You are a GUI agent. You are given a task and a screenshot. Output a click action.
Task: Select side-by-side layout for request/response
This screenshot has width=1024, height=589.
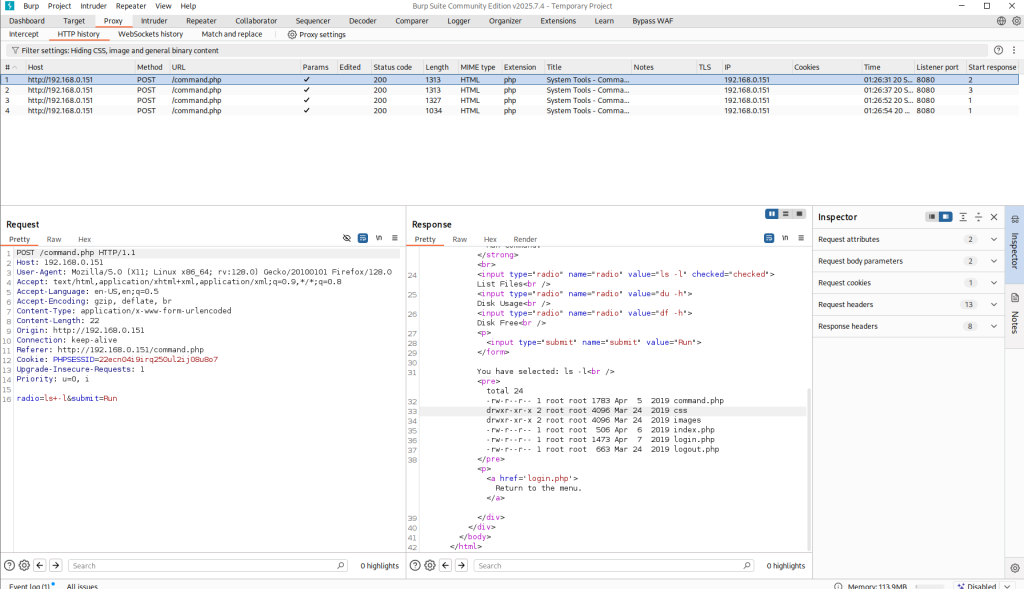[x=772, y=214]
